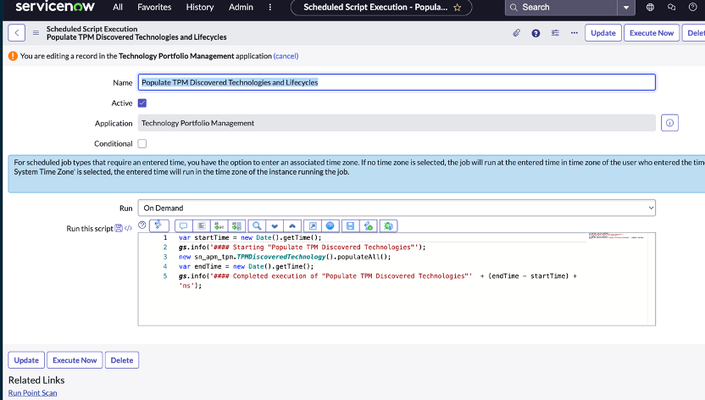Click the top Update button

pos(603,33)
